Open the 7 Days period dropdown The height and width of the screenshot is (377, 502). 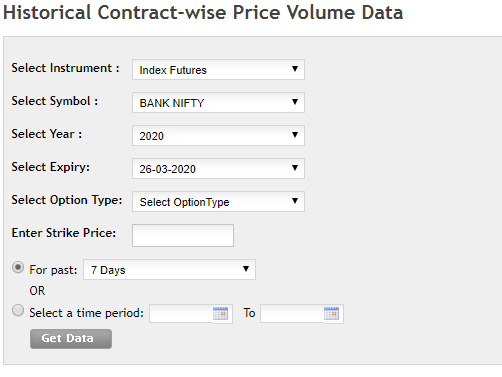169,269
